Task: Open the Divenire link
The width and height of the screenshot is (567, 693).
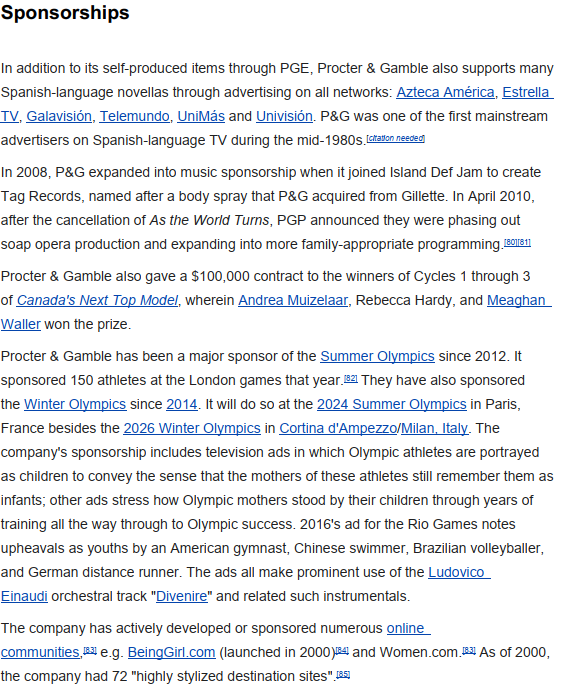Action: coord(182,596)
